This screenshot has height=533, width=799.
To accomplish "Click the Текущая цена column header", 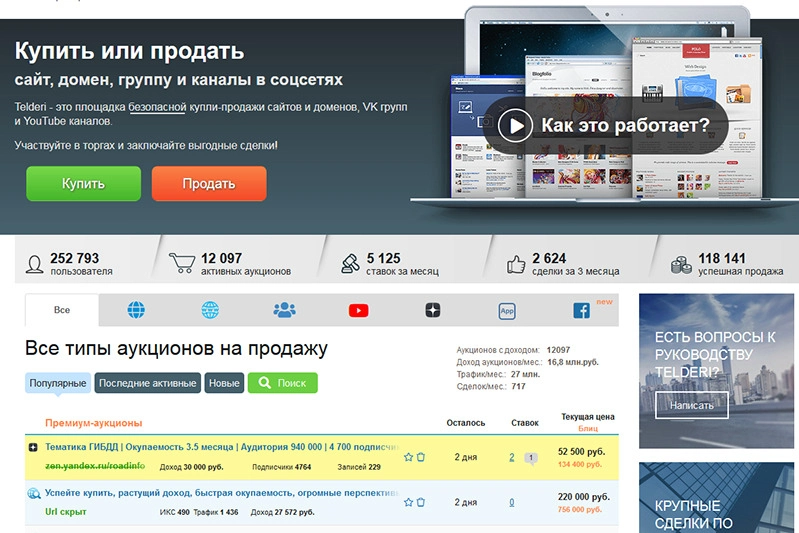I will pos(588,417).
